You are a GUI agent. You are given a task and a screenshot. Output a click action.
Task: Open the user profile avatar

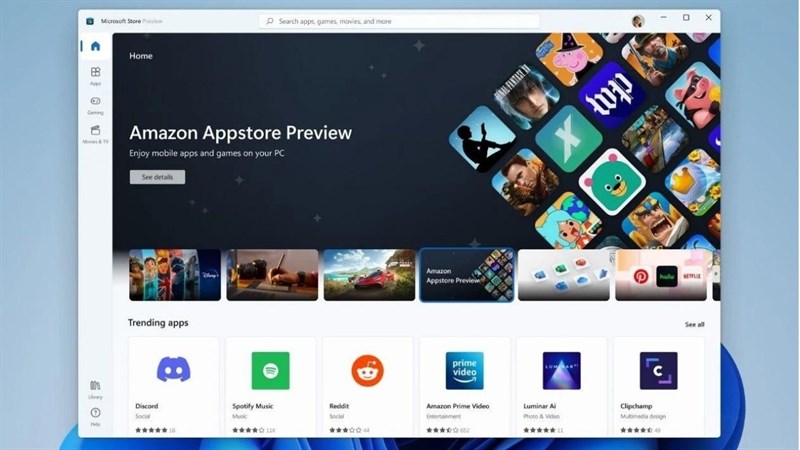pyautogui.click(x=638, y=21)
